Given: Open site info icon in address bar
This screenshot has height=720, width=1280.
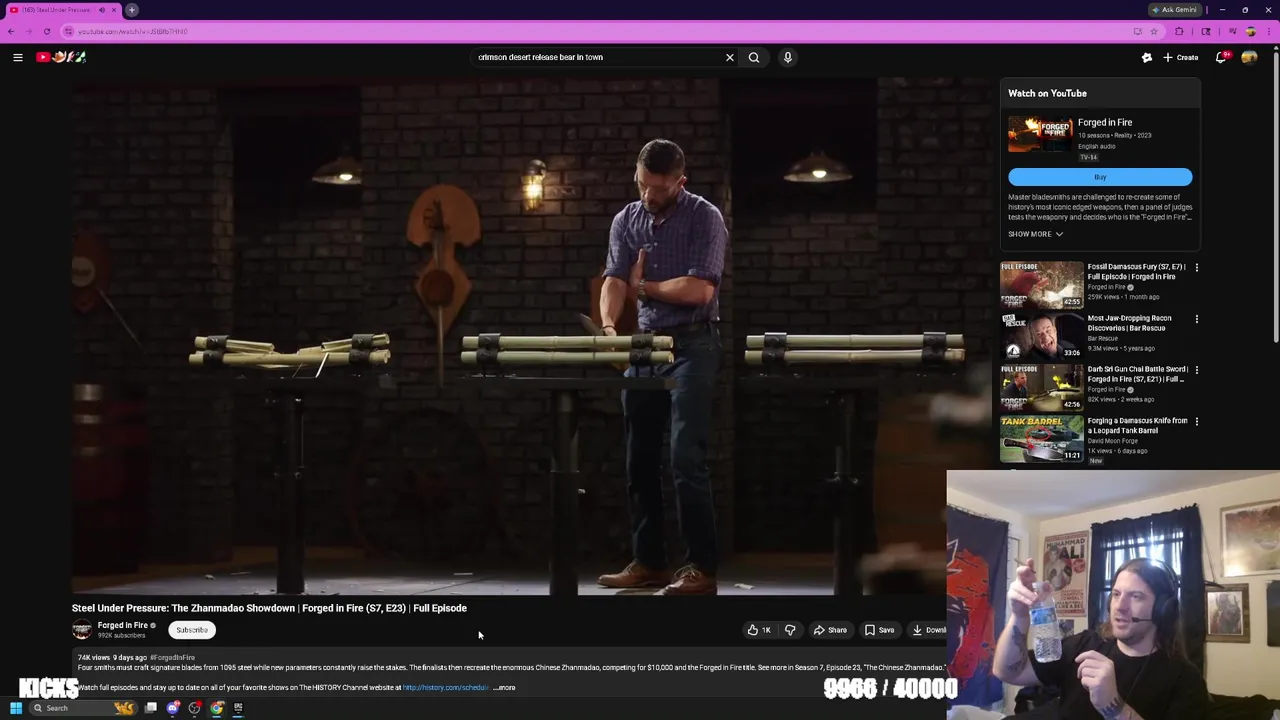Looking at the screenshot, I should coord(69,31).
